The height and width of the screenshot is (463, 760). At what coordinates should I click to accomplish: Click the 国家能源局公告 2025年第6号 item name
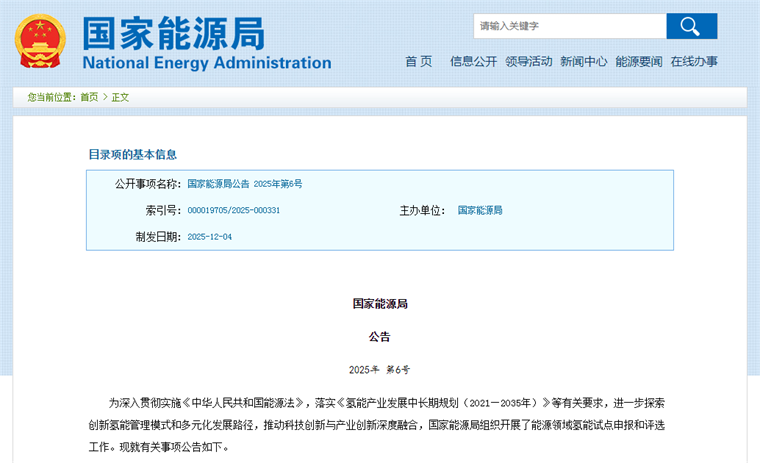click(x=245, y=184)
